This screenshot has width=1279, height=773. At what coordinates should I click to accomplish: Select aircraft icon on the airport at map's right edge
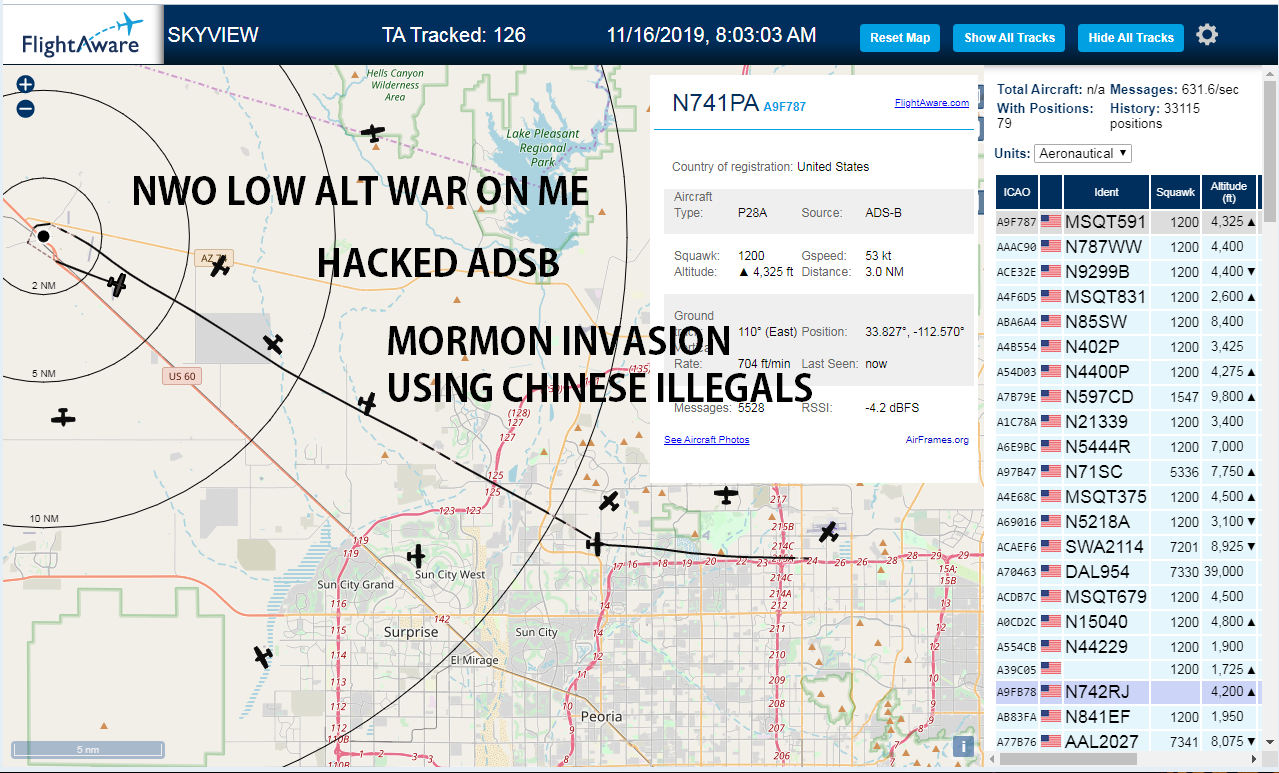pos(828,532)
